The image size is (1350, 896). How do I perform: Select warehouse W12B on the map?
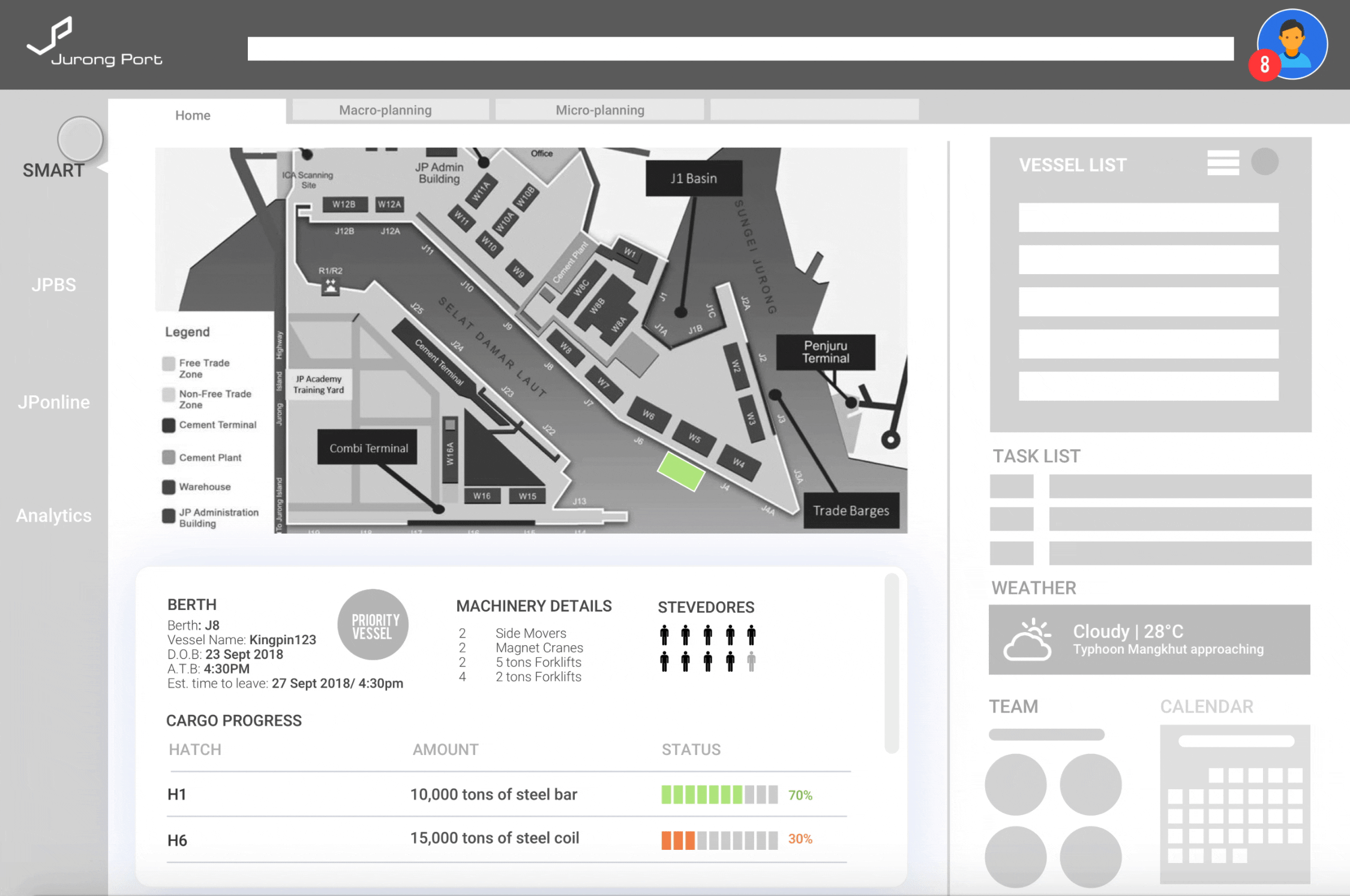[x=344, y=205]
